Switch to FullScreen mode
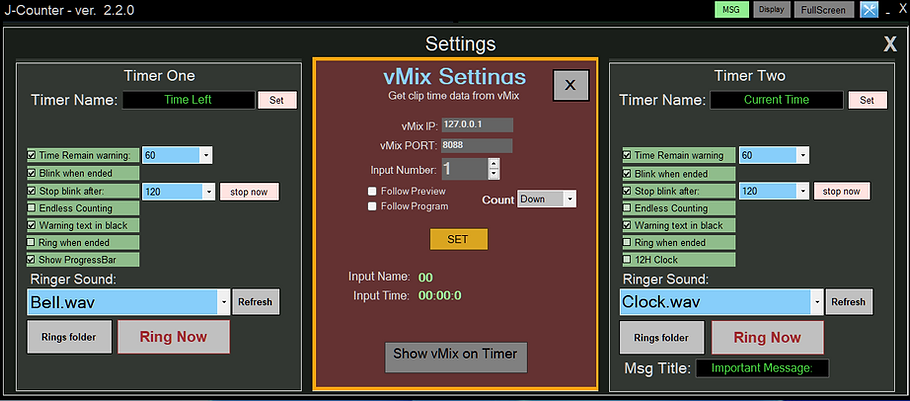 click(824, 9)
